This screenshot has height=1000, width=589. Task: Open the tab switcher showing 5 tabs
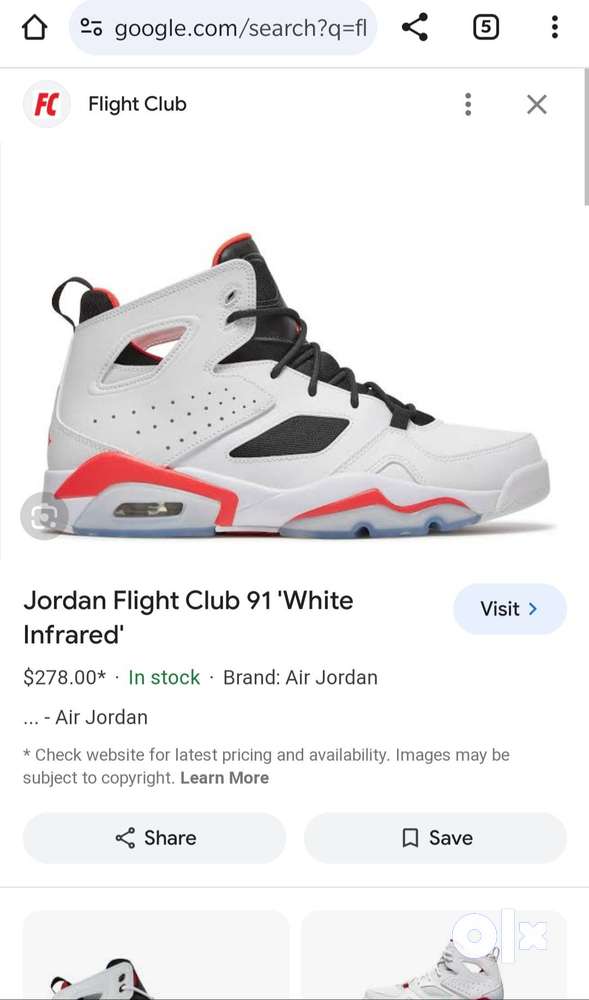click(486, 27)
